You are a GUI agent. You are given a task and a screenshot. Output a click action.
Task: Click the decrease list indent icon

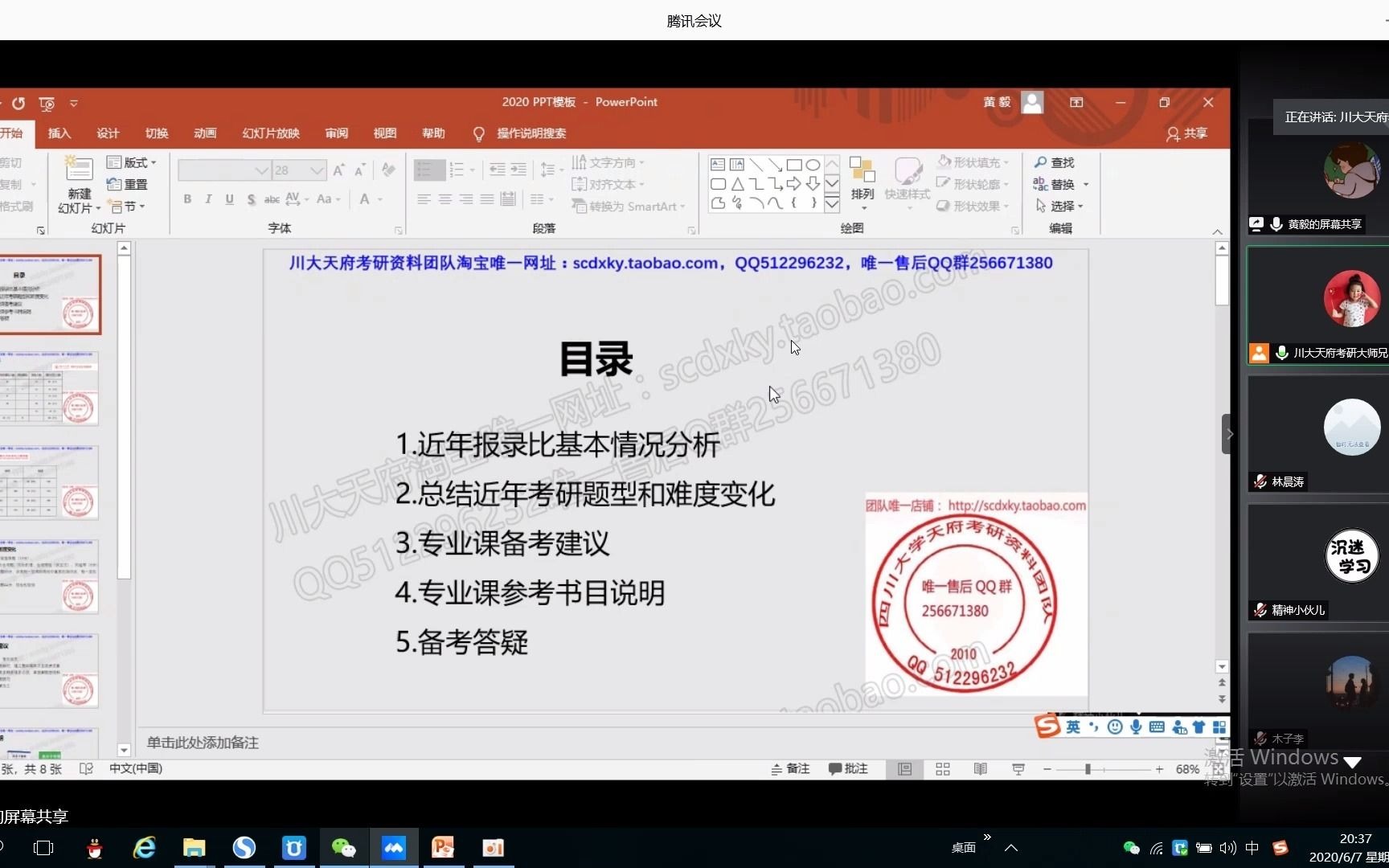[x=498, y=170]
